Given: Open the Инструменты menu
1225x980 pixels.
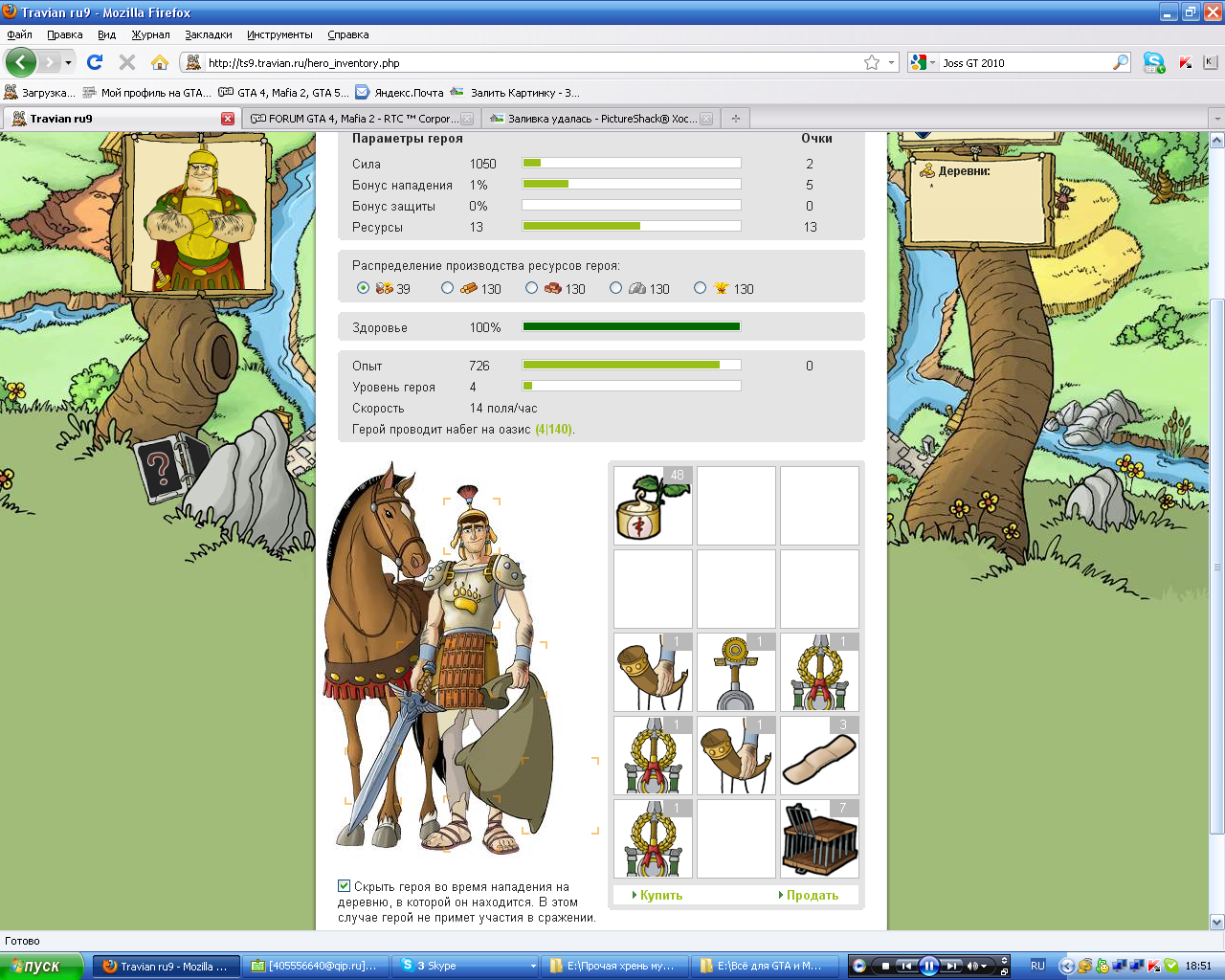Looking at the screenshot, I should [279, 34].
